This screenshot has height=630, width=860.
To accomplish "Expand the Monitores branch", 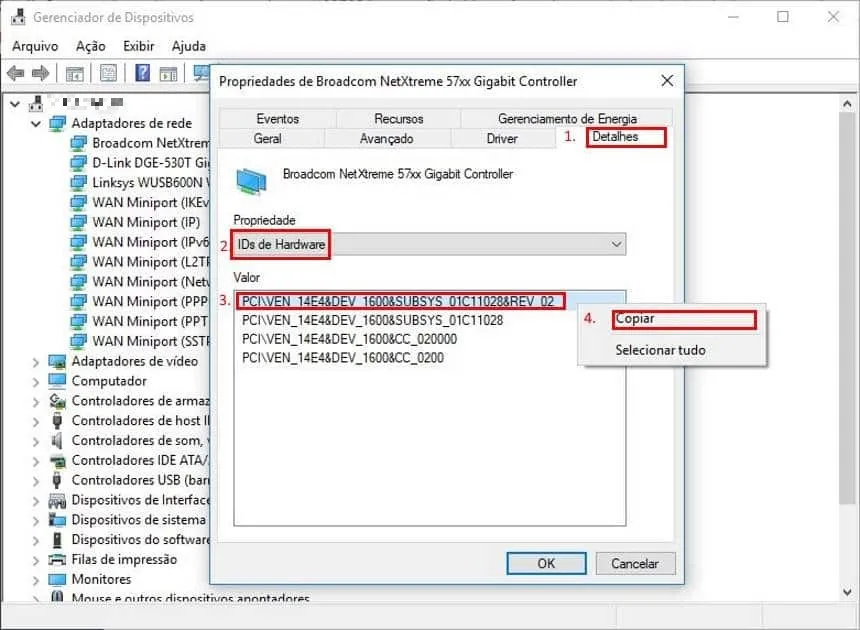I will [36, 580].
